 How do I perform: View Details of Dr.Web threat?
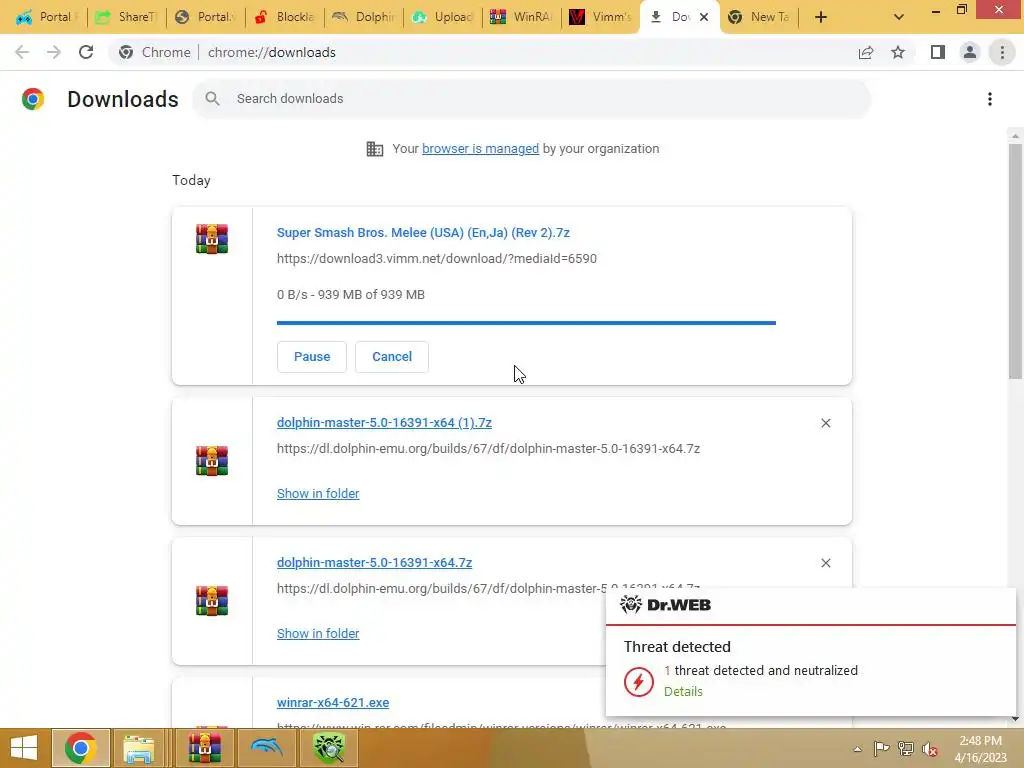[683, 692]
